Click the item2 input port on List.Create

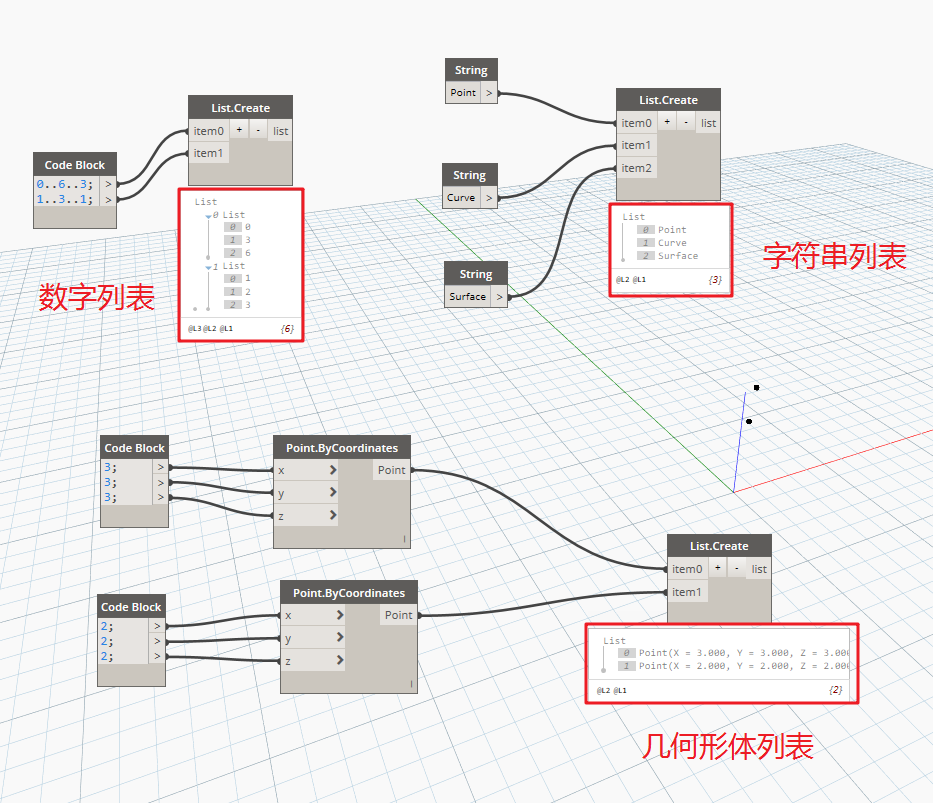(x=636, y=168)
